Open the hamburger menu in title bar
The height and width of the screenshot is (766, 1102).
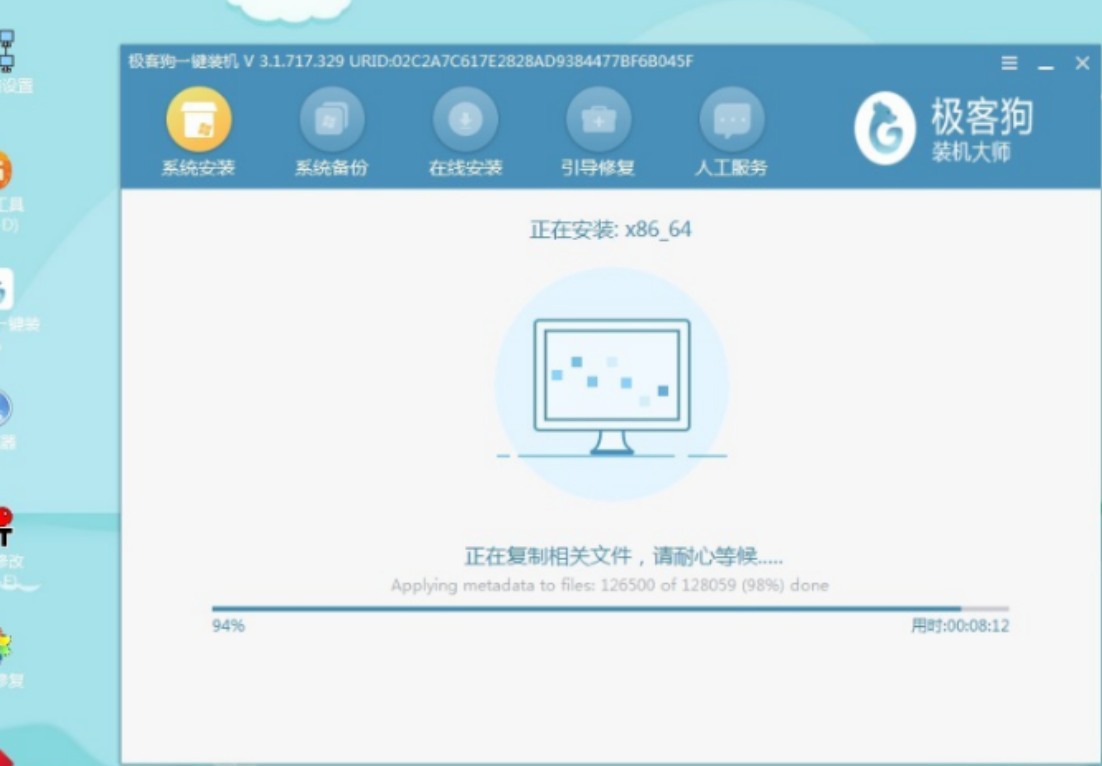(x=1009, y=64)
